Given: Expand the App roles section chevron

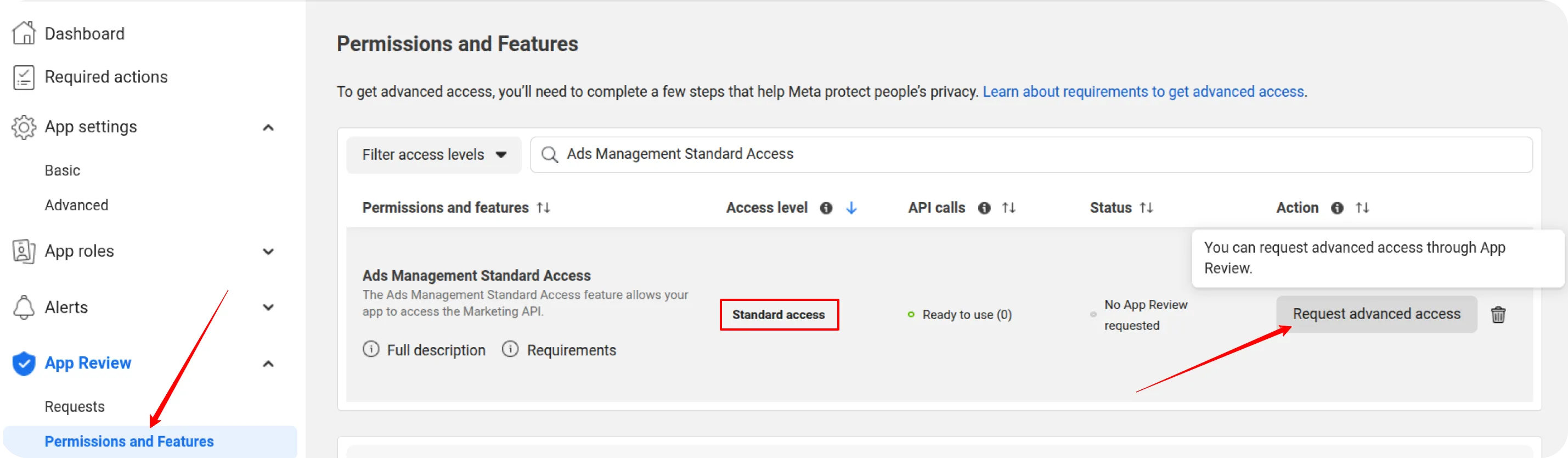Looking at the screenshot, I should [x=268, y=252].
